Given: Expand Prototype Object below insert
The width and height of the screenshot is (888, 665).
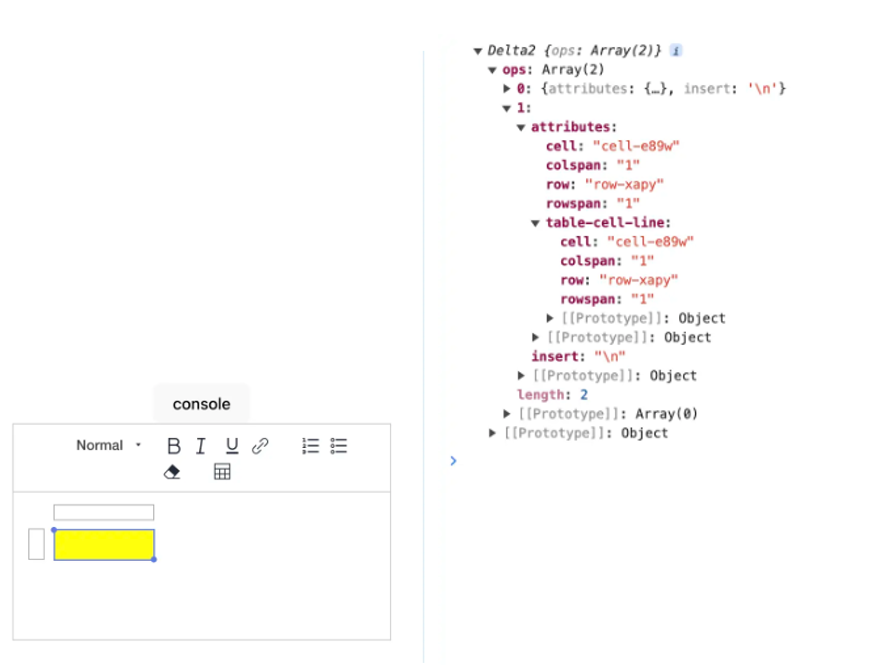Looking at the screenshot, I should pos(521,376).
